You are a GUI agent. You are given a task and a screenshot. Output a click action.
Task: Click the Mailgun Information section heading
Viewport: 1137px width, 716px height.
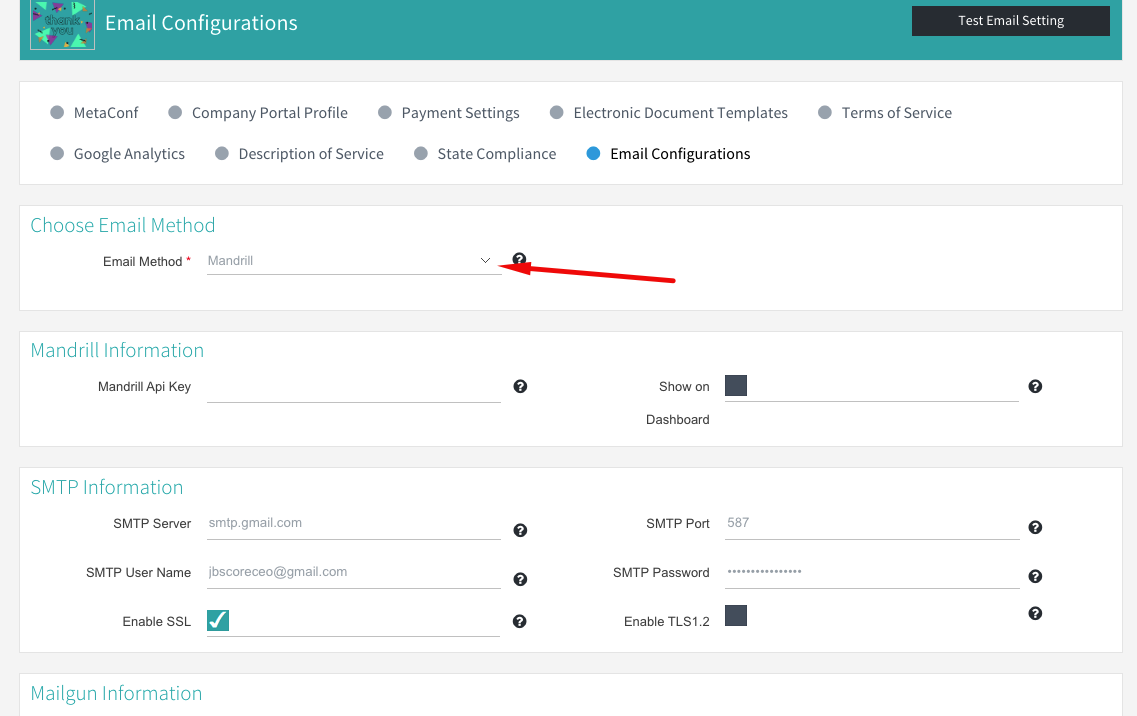point(116,694)
